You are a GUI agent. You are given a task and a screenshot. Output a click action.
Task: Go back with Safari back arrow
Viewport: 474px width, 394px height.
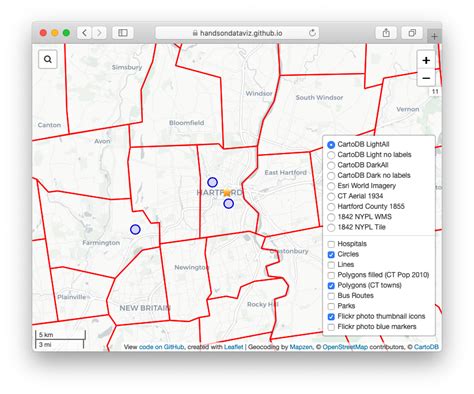click(85, 33)
